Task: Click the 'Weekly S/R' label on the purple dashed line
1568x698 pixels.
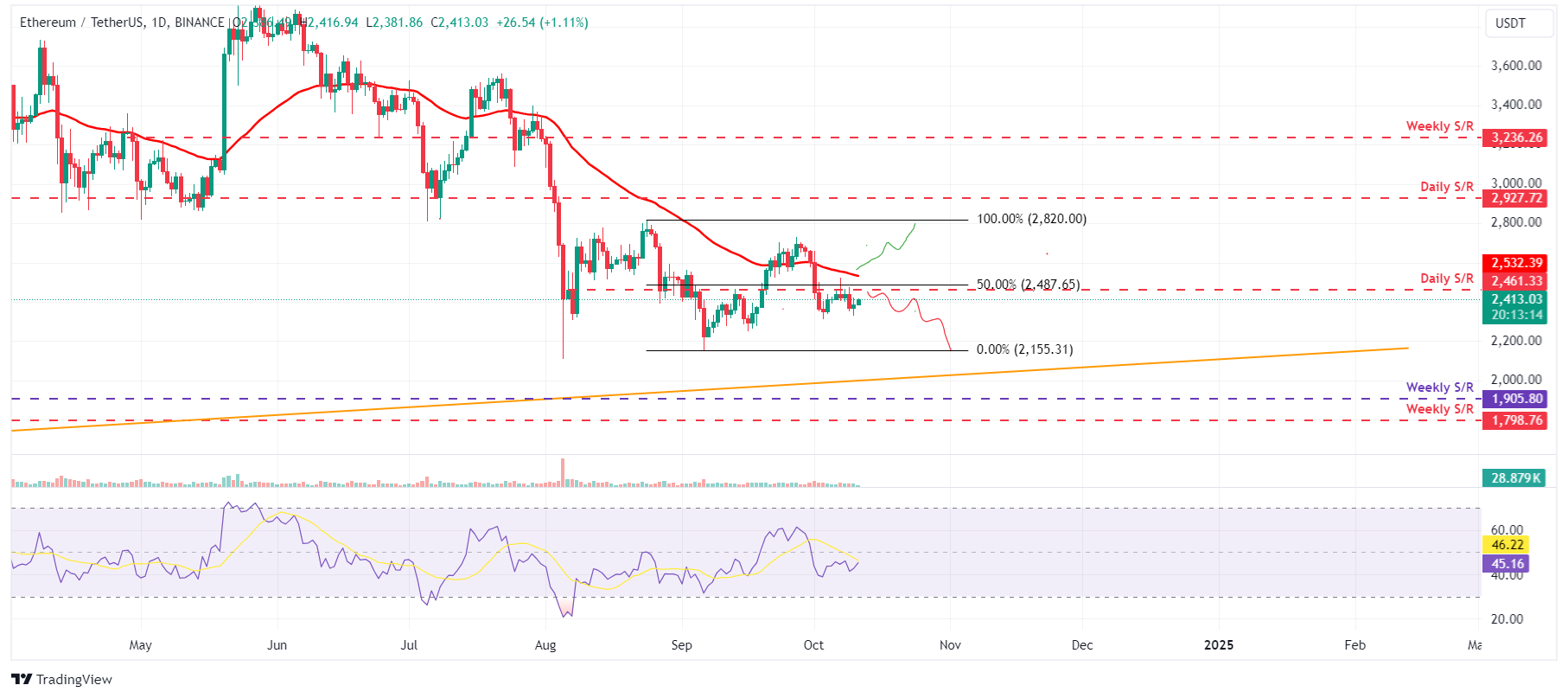Action: [x=1439, y=387]
